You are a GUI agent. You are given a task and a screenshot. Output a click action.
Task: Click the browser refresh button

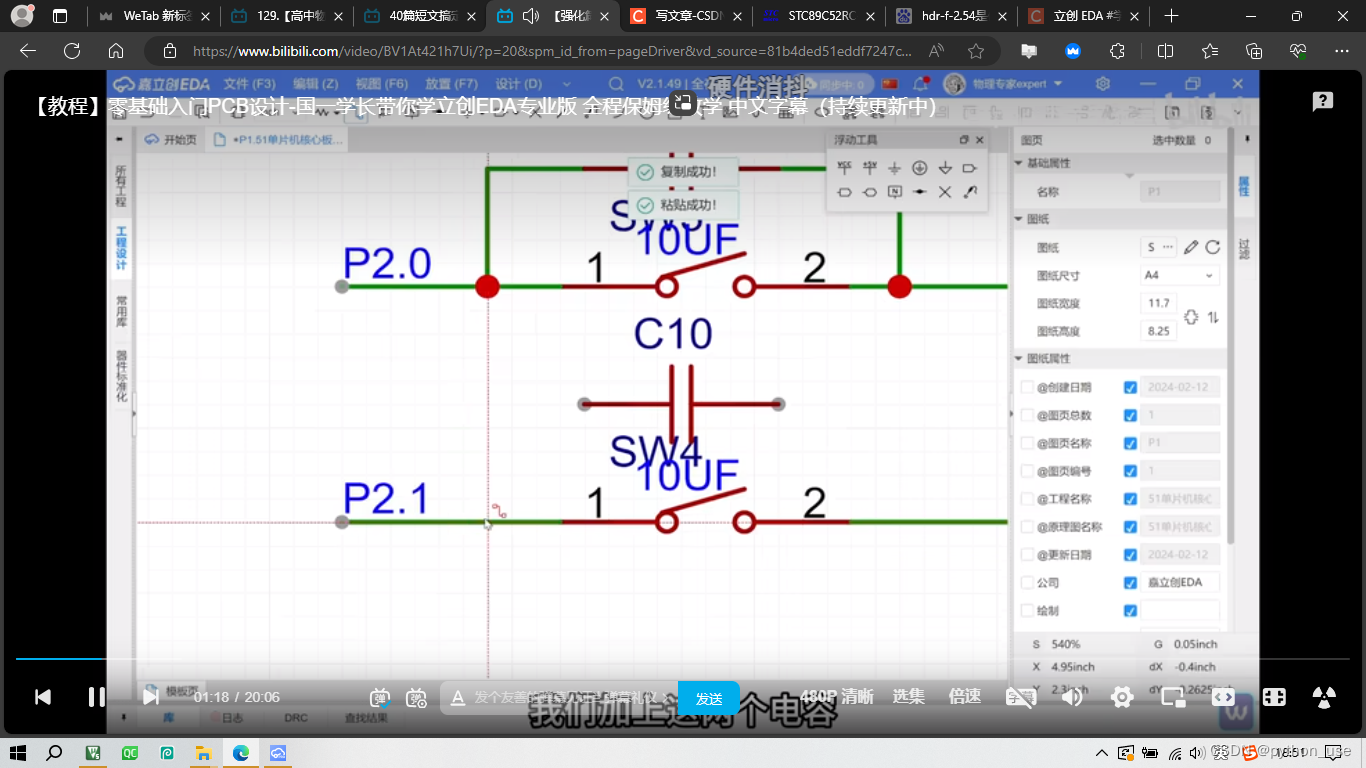[x=72, y=51]
